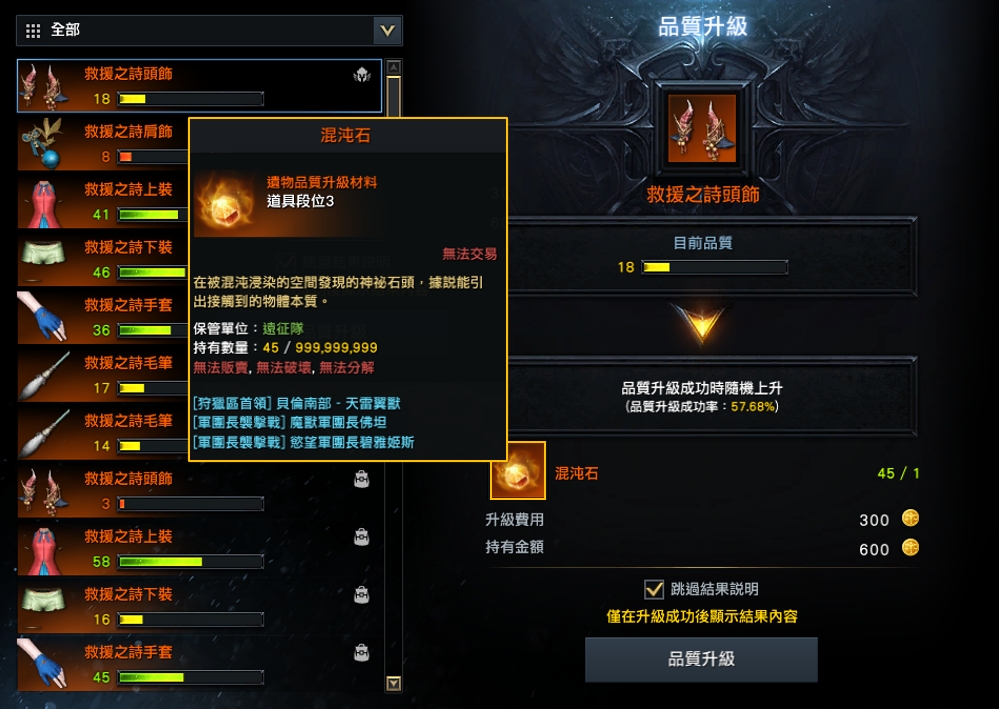Select 救援之詩上裝 with quality 41
The height and width of the screenshot is (709, 999).
click(x=104, y=201)
